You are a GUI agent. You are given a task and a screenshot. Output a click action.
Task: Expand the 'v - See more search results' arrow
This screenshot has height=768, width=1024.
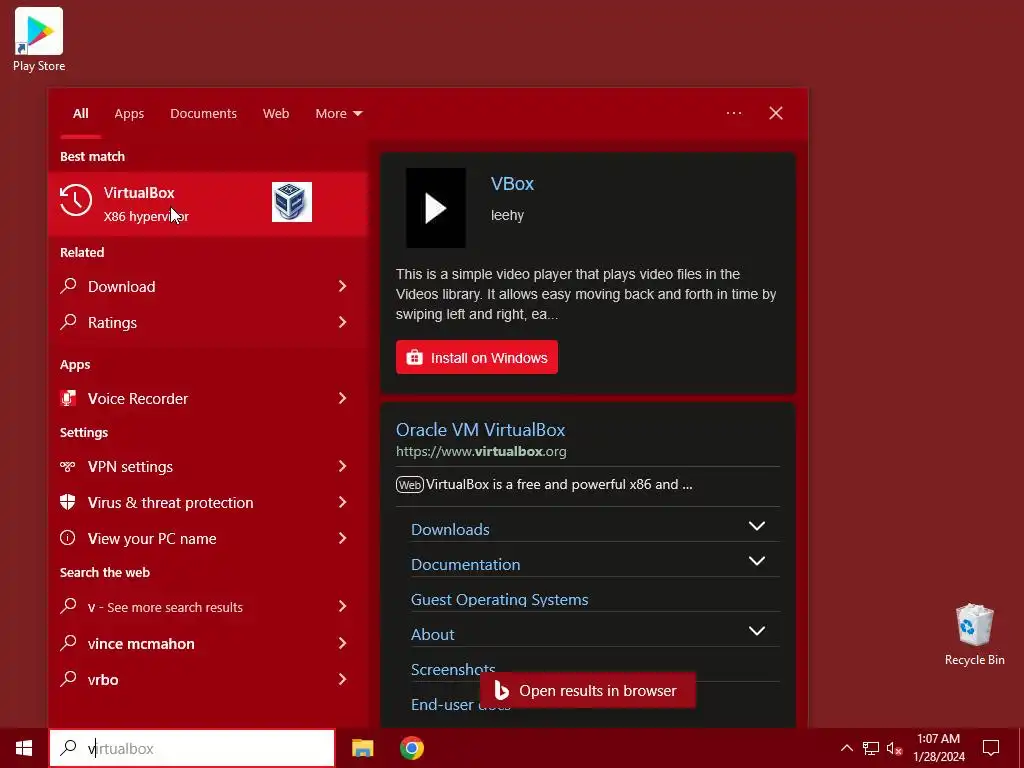342,607
